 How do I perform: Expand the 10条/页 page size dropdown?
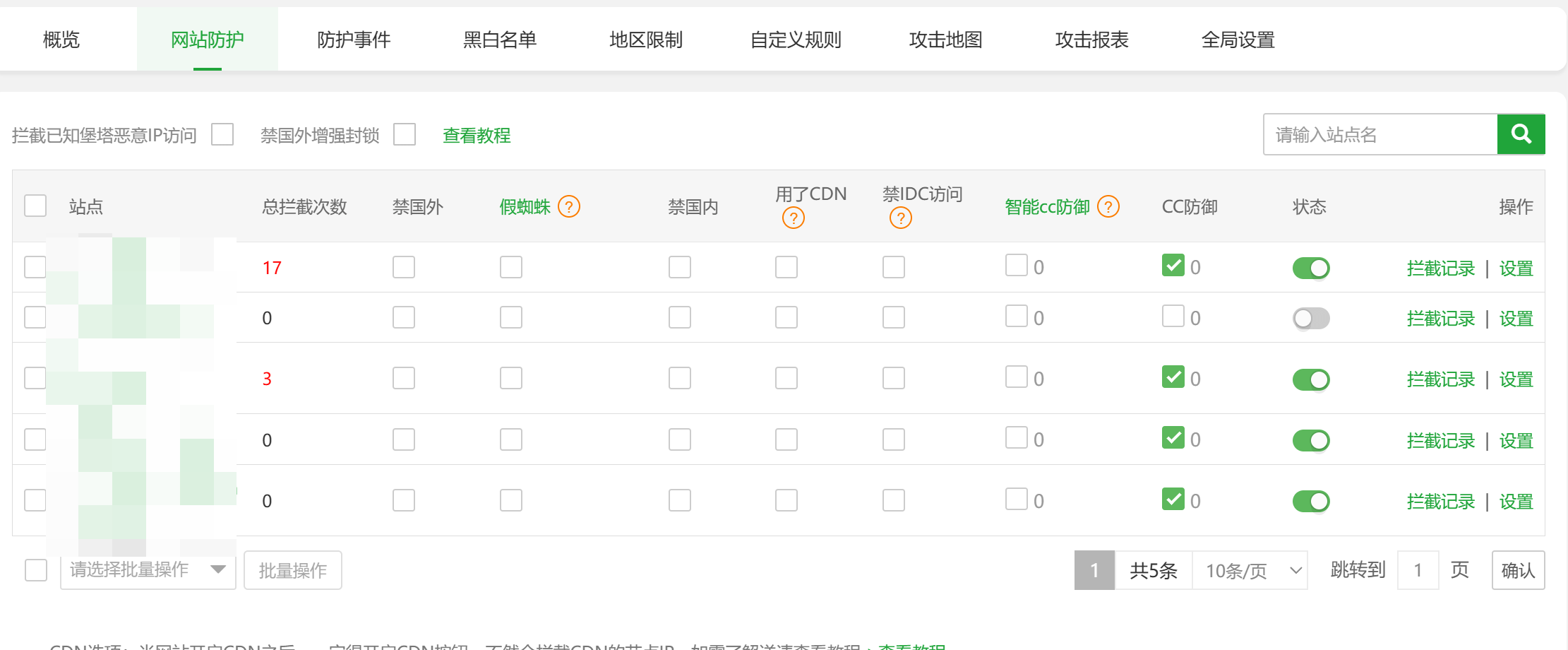[x=1250, y=569]
